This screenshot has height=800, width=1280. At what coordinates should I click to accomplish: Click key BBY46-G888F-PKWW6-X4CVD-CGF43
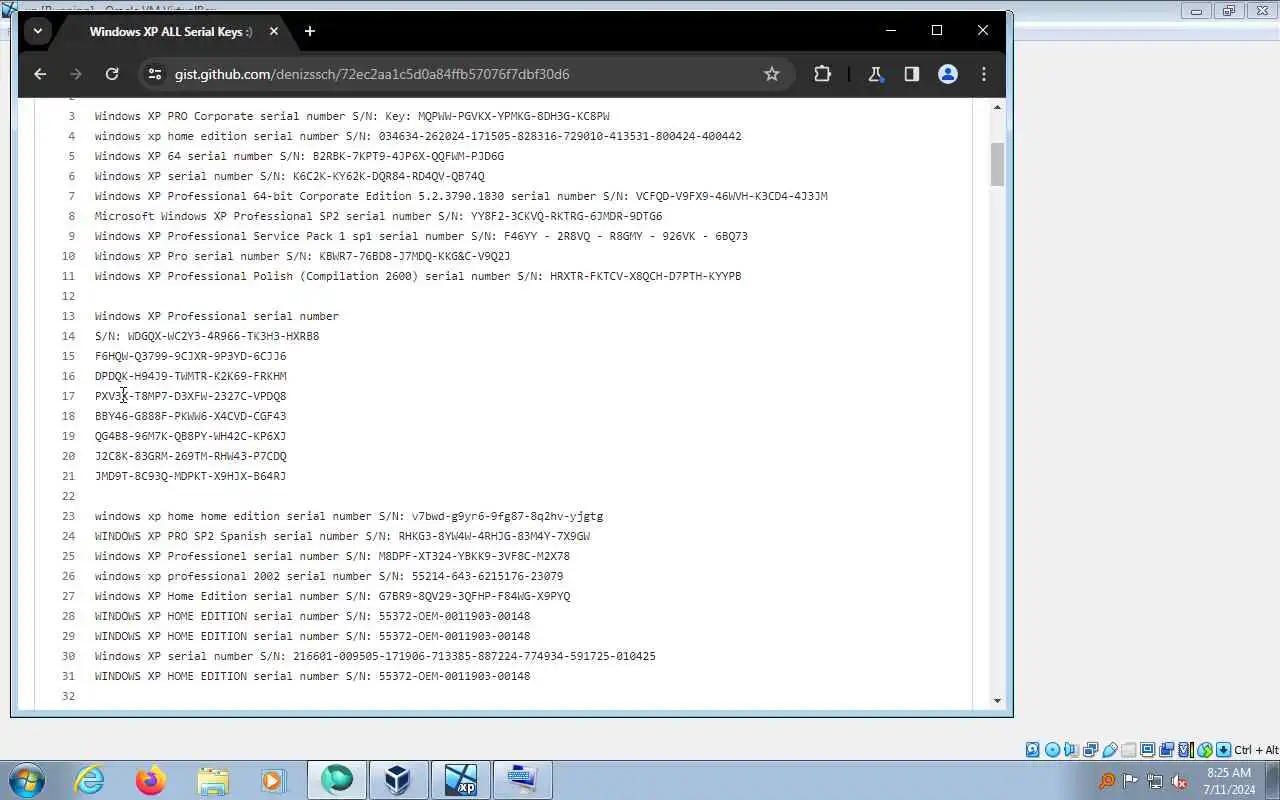click(190, 416)
